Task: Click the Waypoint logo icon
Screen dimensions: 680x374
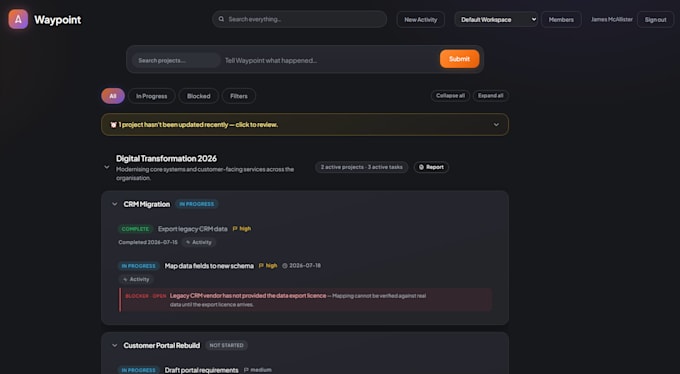Action: click(18, 19)
